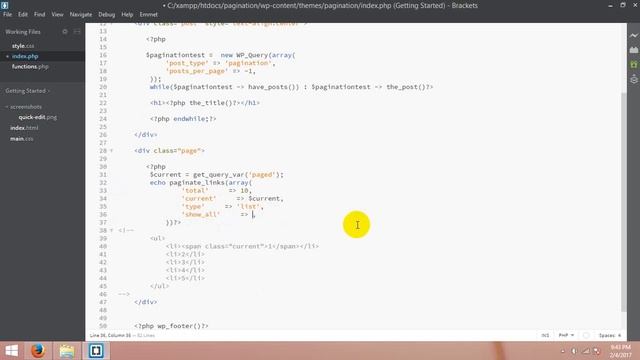Open the Live Preview lightning bolt icon

click(633, 36)
